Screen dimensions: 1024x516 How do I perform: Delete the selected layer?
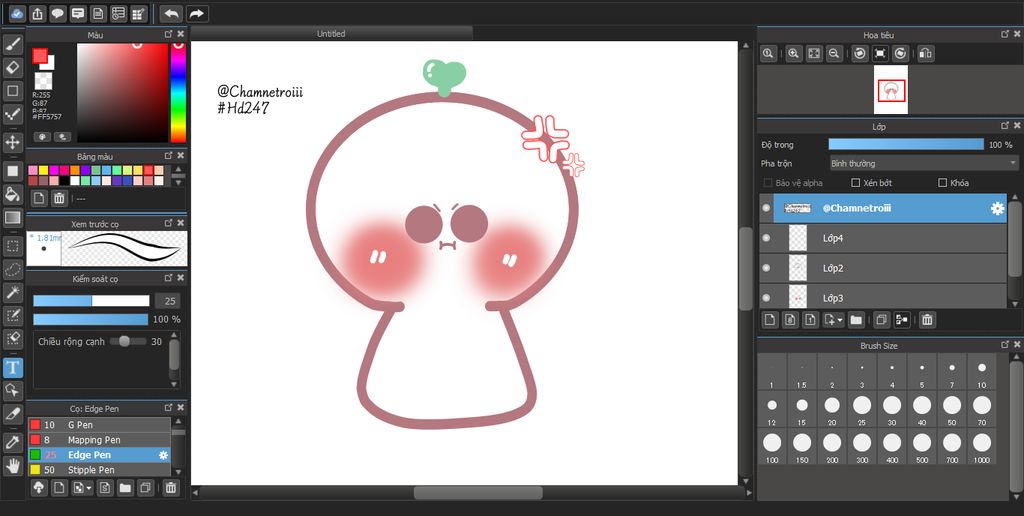(x=927, y=320)
